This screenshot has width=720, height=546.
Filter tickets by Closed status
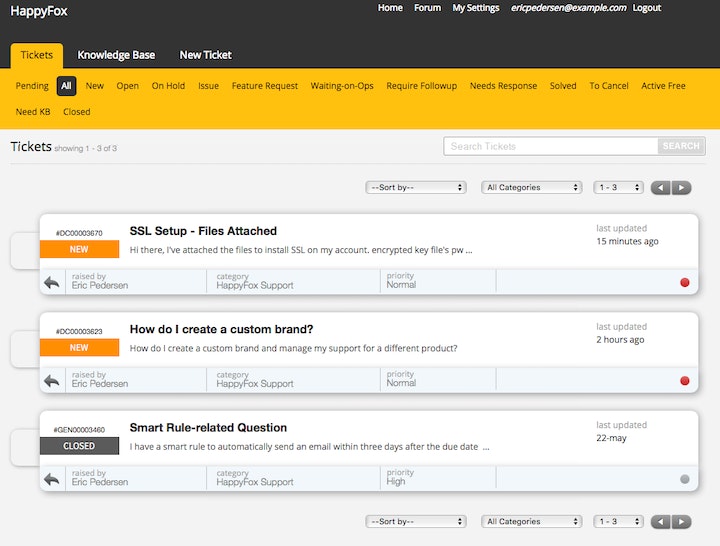(77, 112)
